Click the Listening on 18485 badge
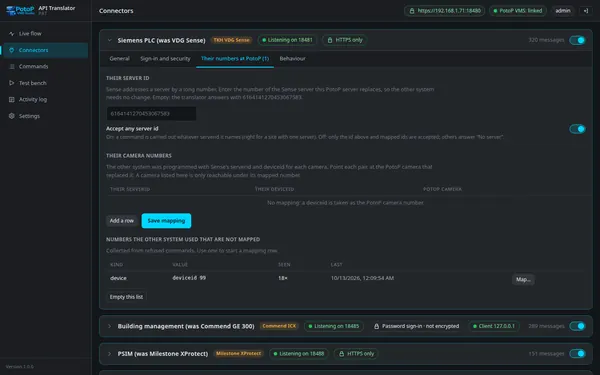 [334, 326]
